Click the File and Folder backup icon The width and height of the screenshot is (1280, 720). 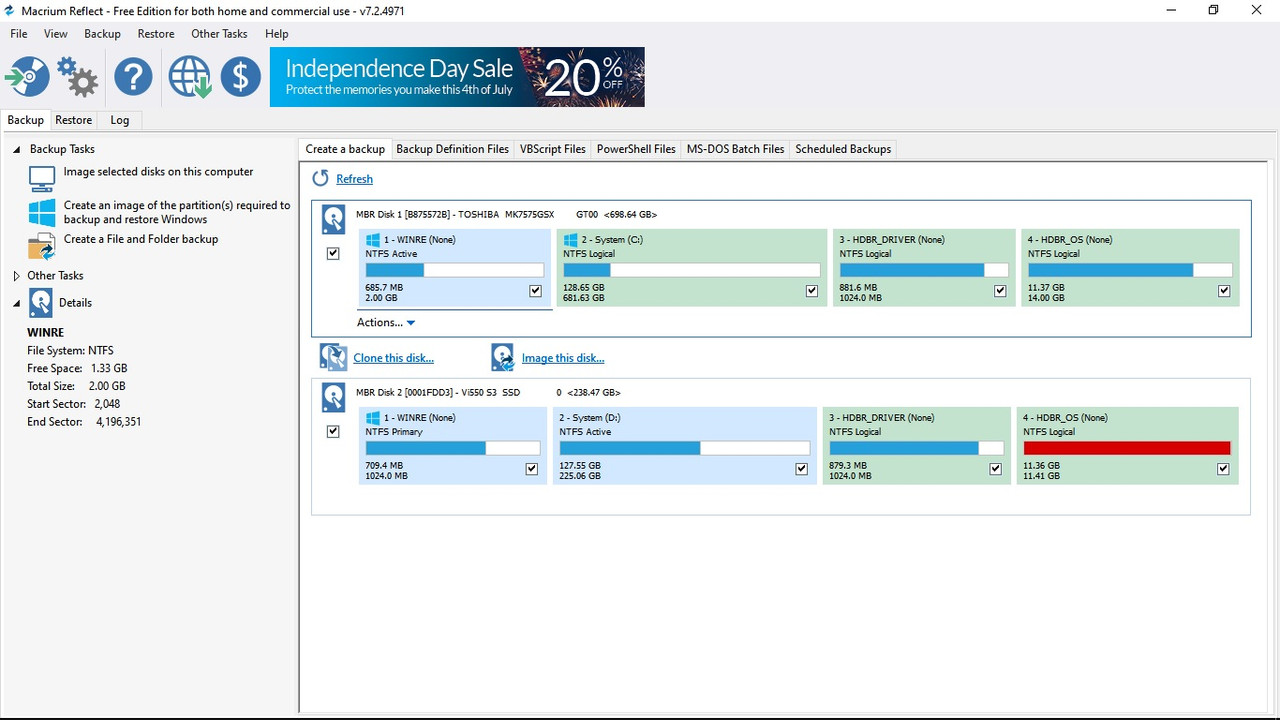(x=42, y=246)
